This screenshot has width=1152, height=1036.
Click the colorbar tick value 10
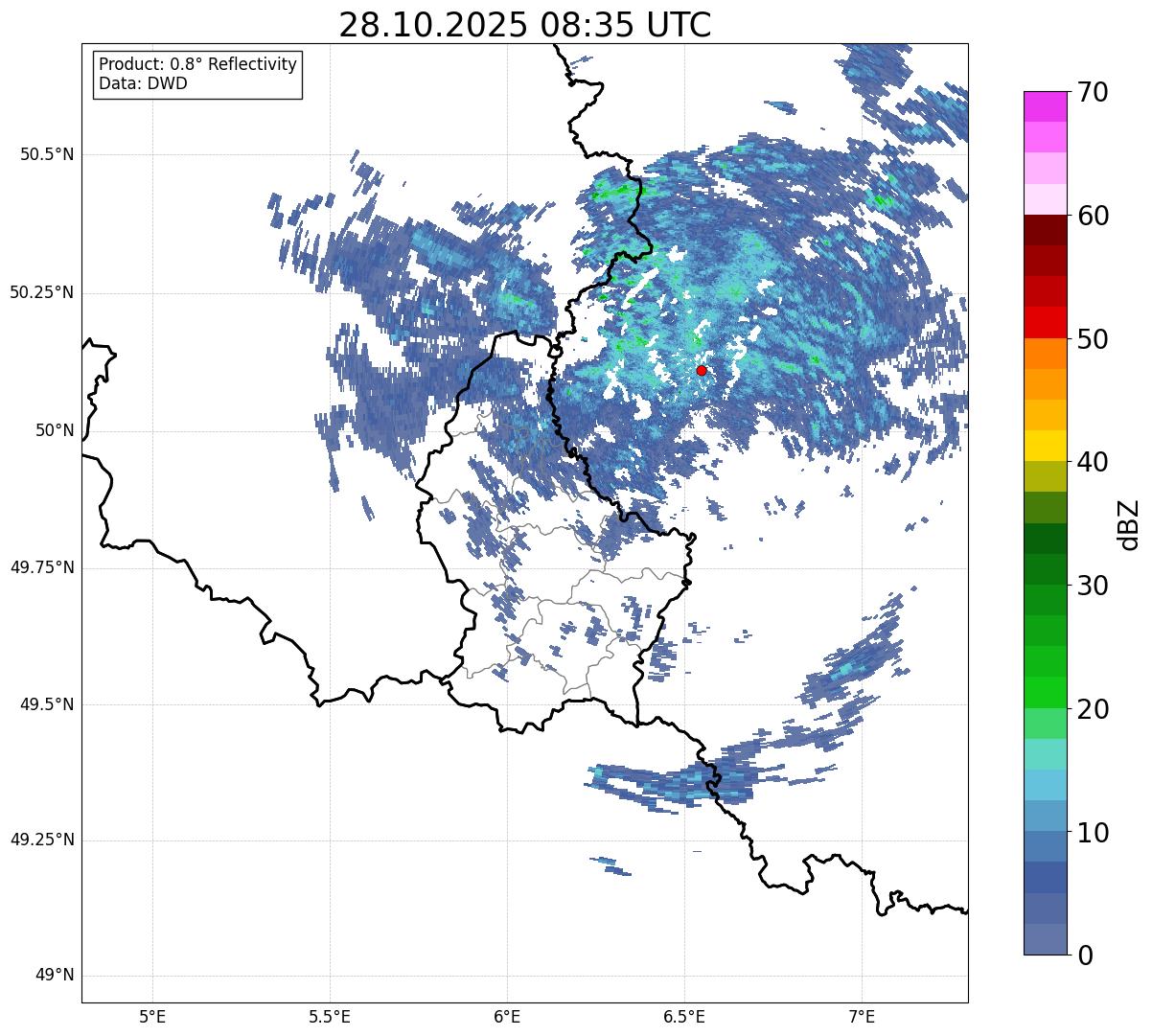click(1092, 834)
